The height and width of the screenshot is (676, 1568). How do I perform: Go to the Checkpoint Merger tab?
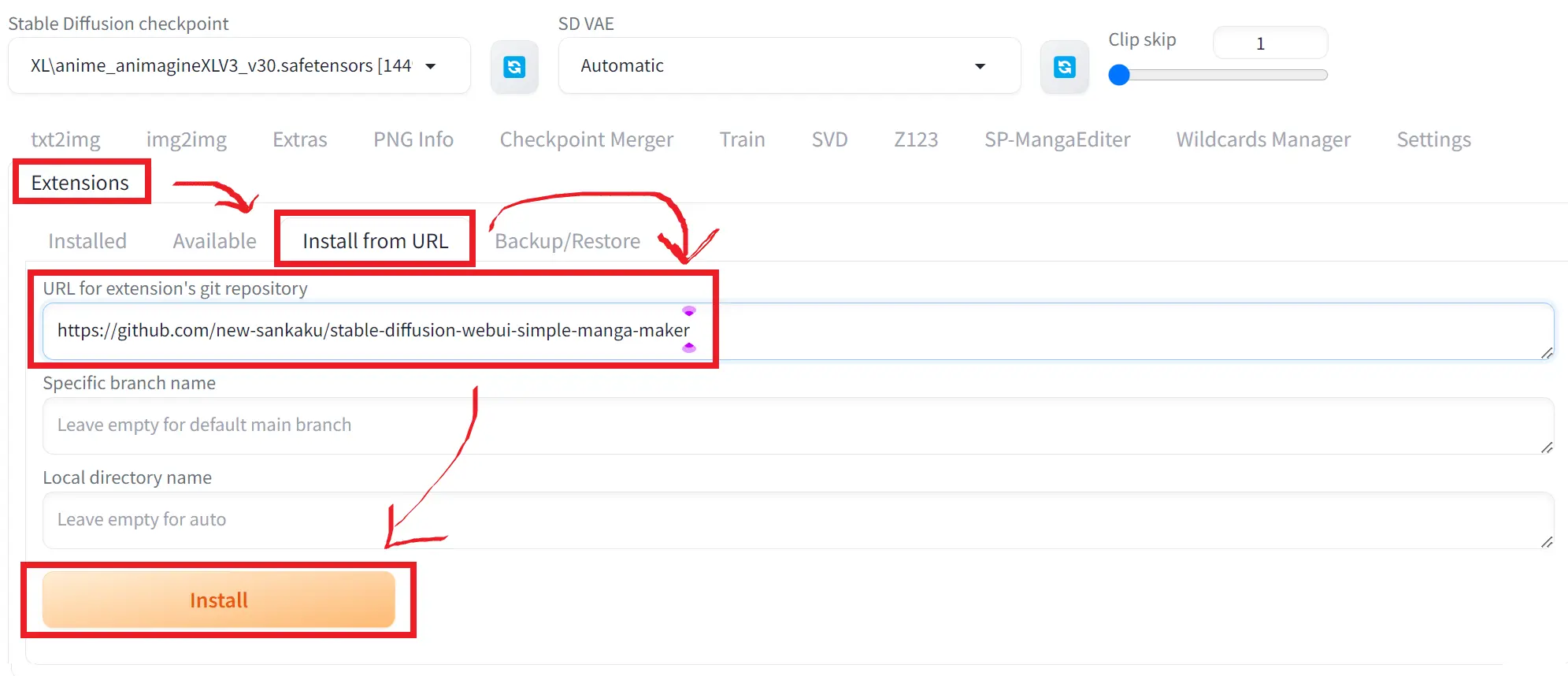click(587, 139)
